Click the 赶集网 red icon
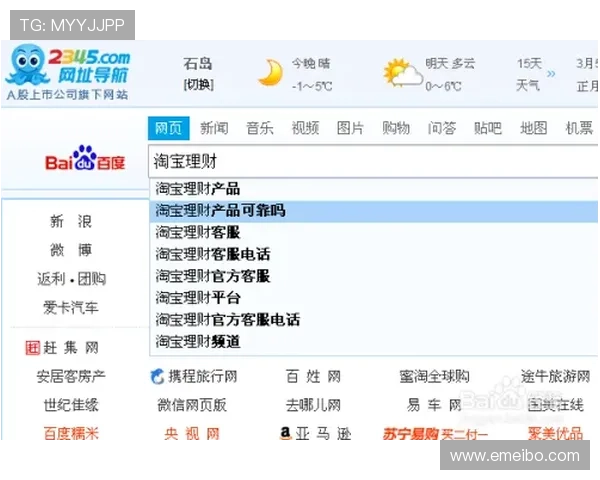Image resolution: width=600 pixels, height=480 pixels. click(33, 348)
